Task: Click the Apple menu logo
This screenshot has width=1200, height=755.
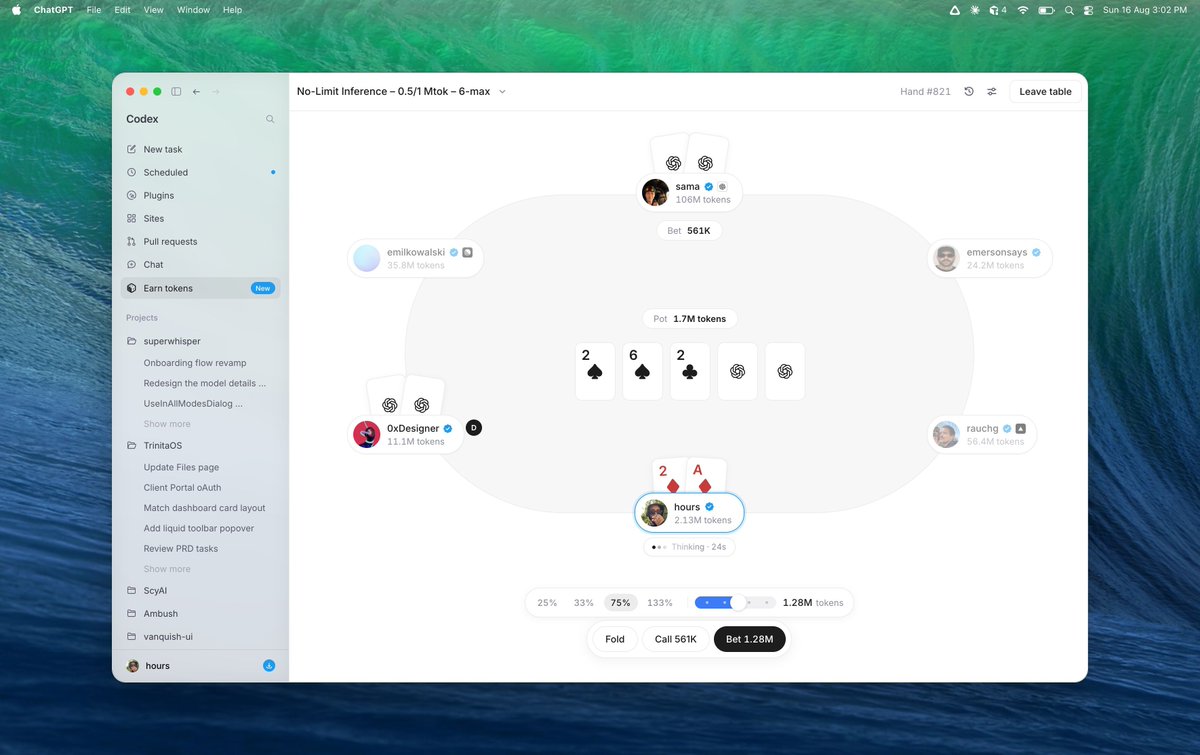Action: [x=15, y=10]
